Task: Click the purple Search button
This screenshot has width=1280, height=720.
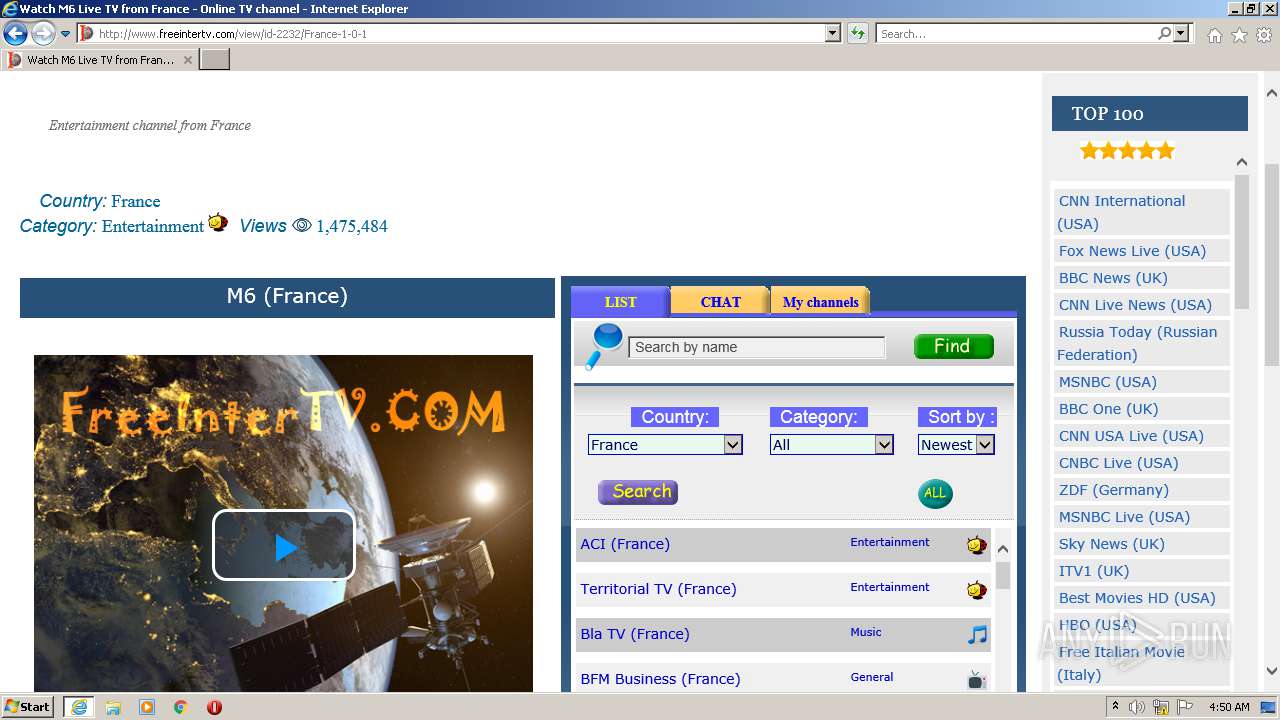Action: pyautogui.click(x=638, y=492)
